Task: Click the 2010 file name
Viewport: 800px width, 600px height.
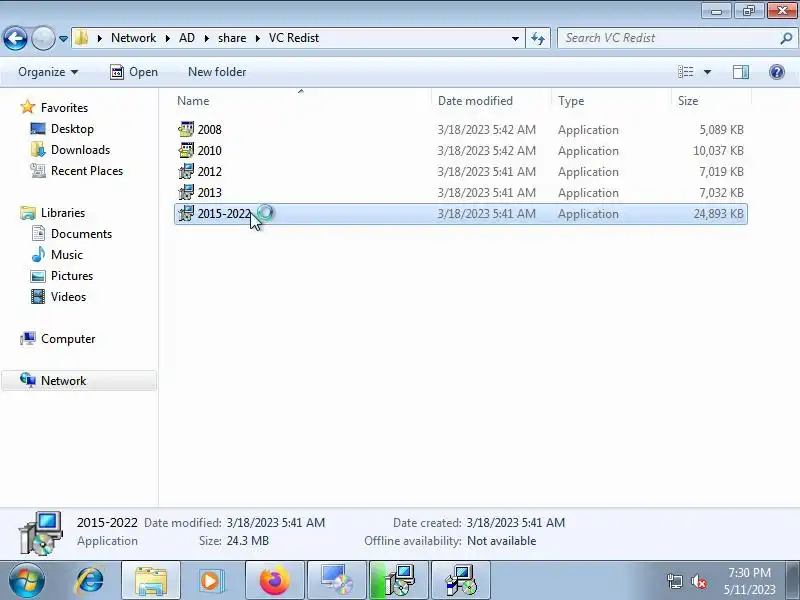Action: [210, 151]
